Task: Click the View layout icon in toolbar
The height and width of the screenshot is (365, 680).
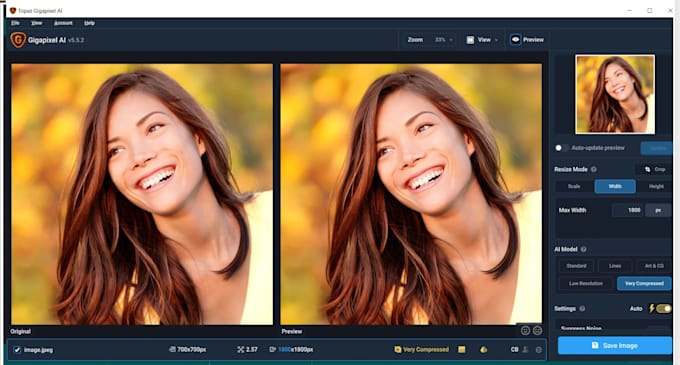Action: [x=470, y=40]
